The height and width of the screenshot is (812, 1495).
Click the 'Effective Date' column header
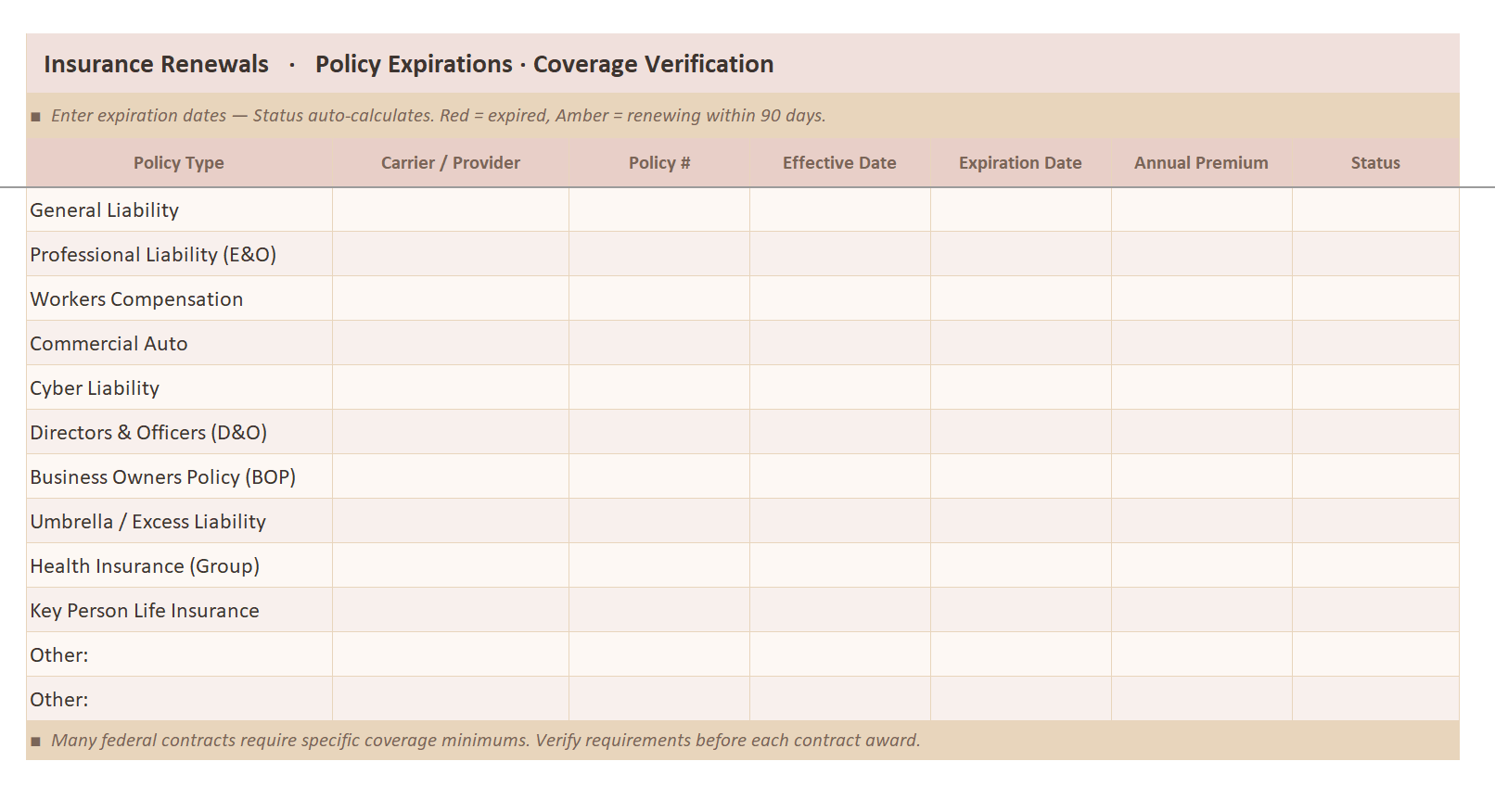[x=840, y=163]
